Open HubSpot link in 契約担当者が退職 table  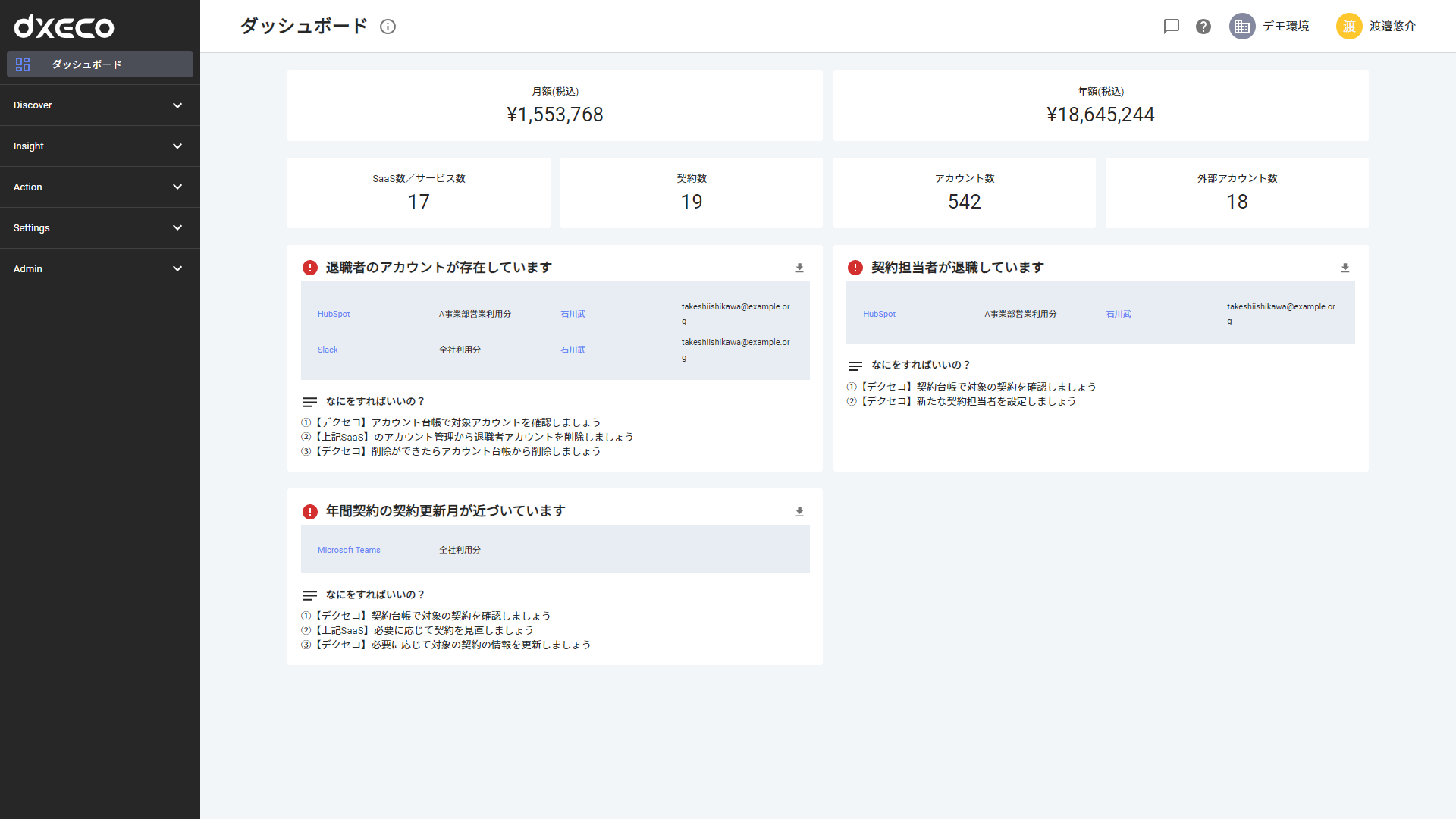click(879, 314)
